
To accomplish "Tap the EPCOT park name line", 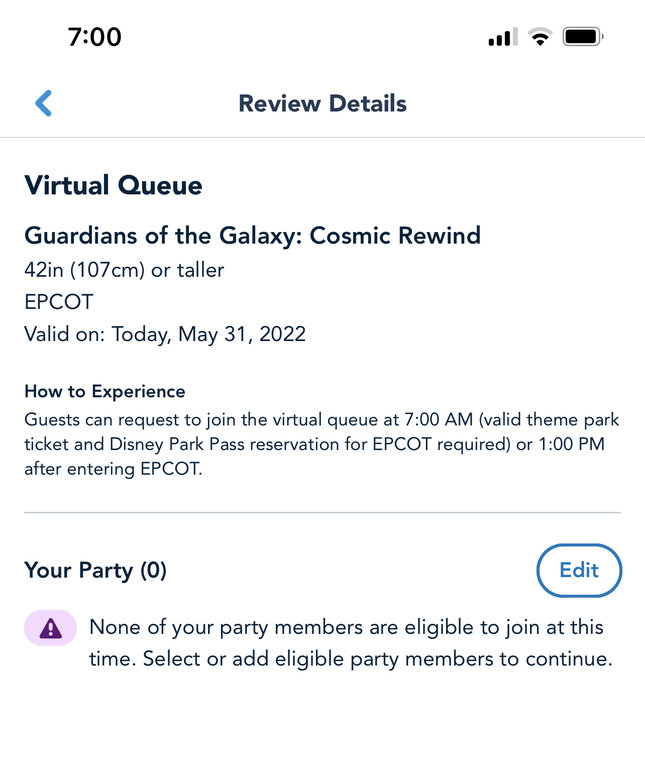I will (x=58, y=301).
